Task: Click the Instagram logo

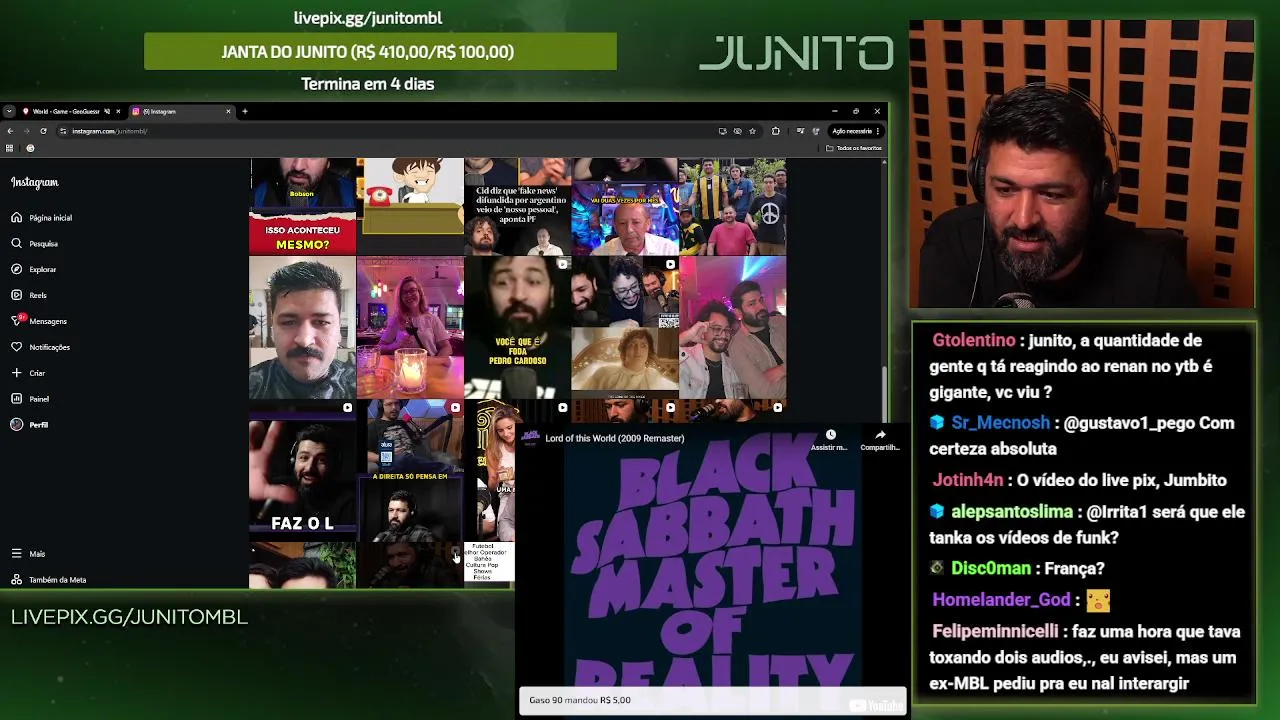Action: pyautogui.click(x=35, y=182)
